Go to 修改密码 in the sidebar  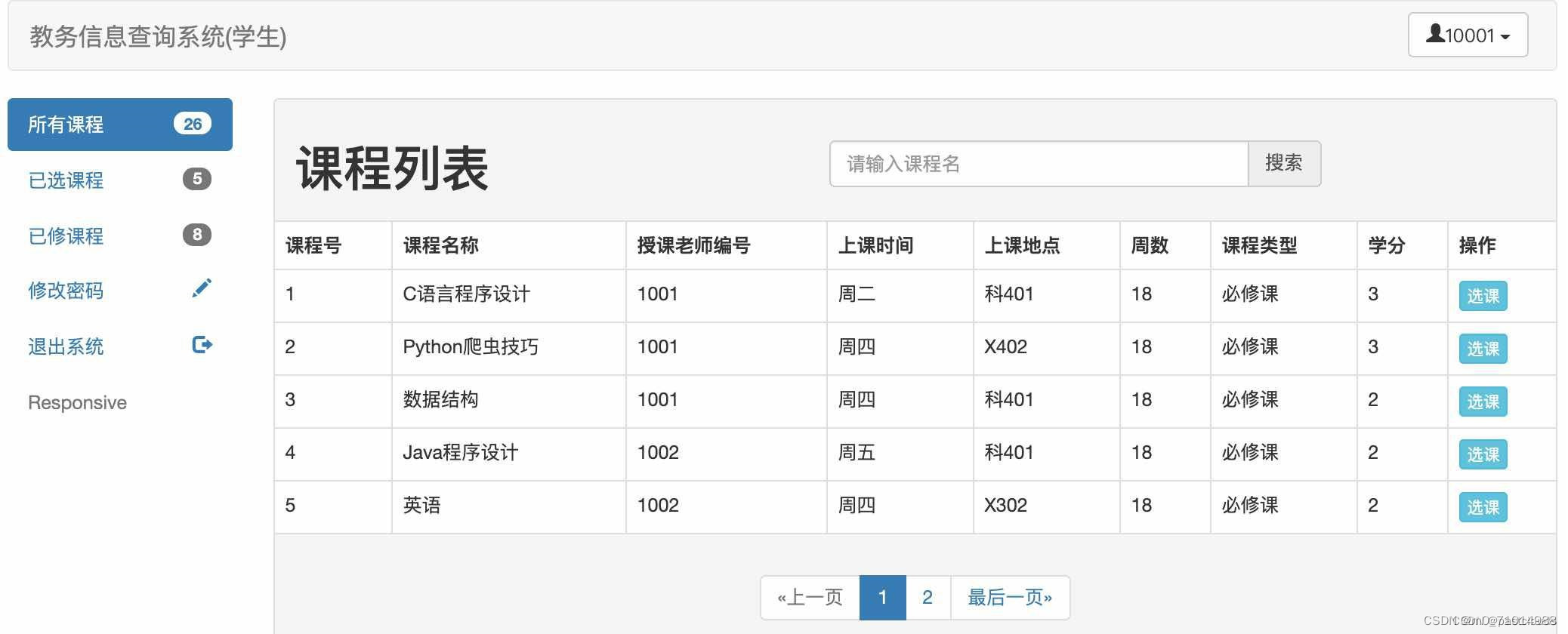[120, 291]
